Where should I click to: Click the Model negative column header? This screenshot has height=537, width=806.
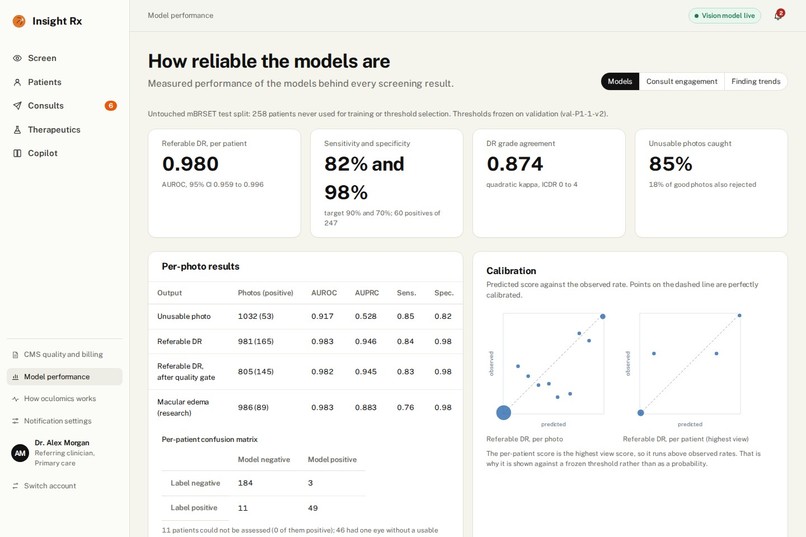[264, 459]
